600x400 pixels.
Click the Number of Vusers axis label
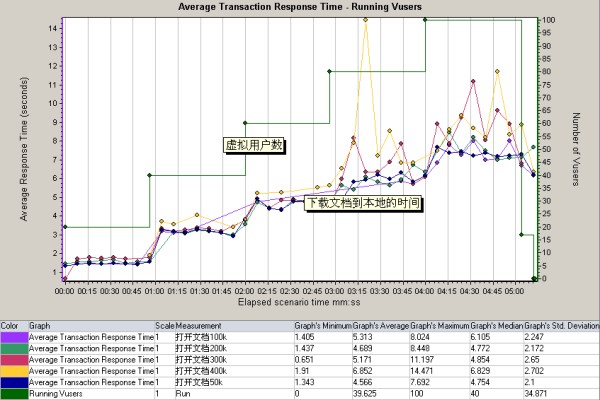coord(576,149)
